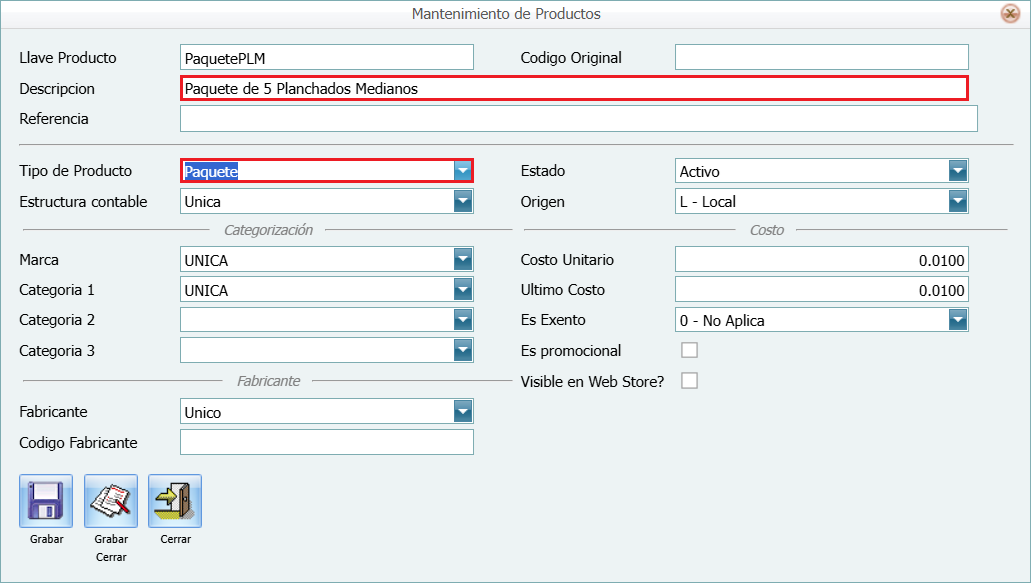
Task: Expand the Estructura contable dropdown
Action: [x=462, y=202]
